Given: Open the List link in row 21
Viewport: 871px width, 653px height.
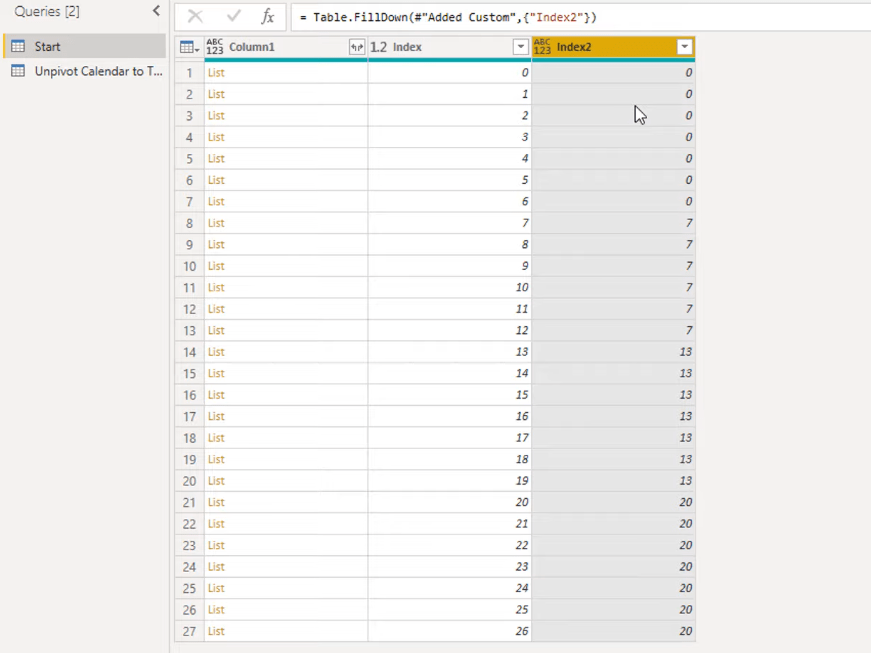Looking at the screenshot, I should (x=216, y=502).
